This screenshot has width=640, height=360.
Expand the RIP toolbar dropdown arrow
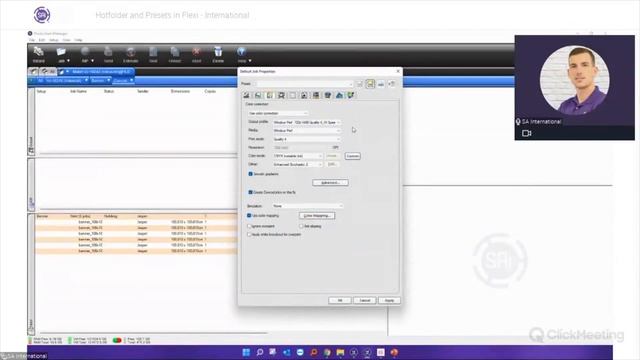pyautogui.click(x=93, y=61)
